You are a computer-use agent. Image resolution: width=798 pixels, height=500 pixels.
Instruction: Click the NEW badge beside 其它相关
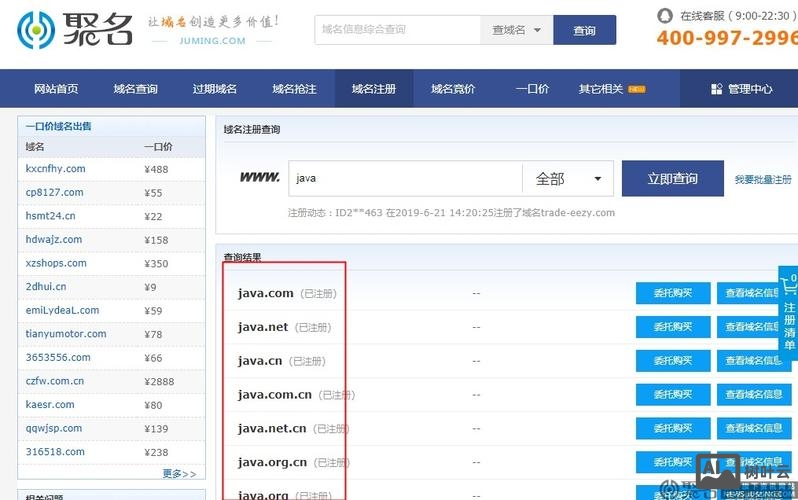coord(636,89)
